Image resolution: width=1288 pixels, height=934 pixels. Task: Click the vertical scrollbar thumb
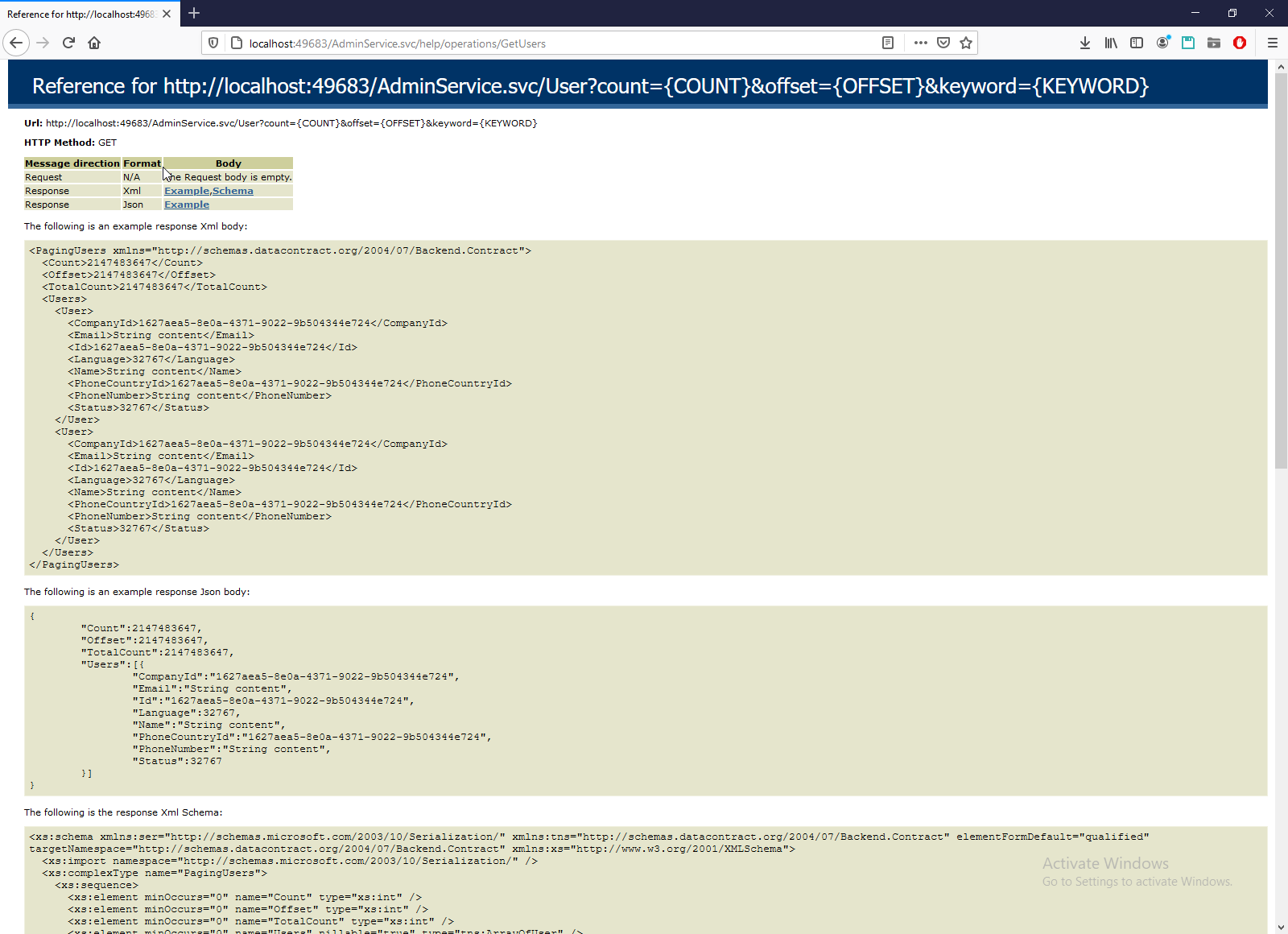(1281, 271)
